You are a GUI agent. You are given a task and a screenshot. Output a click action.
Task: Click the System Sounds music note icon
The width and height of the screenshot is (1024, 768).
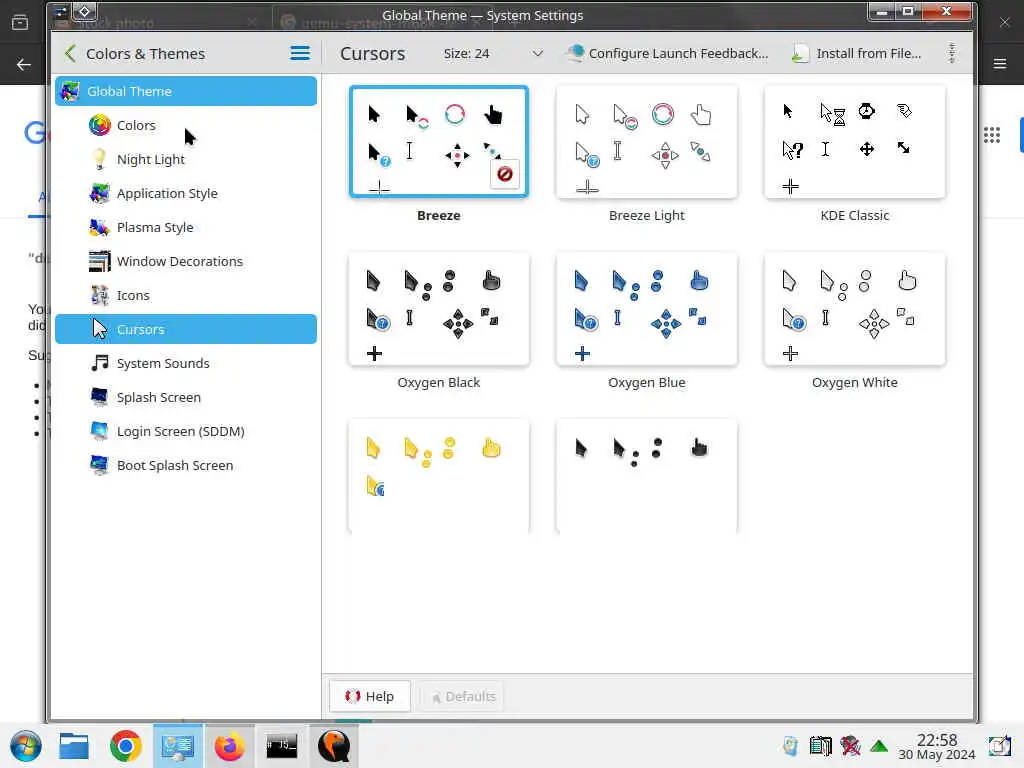[x=100, y=363]
